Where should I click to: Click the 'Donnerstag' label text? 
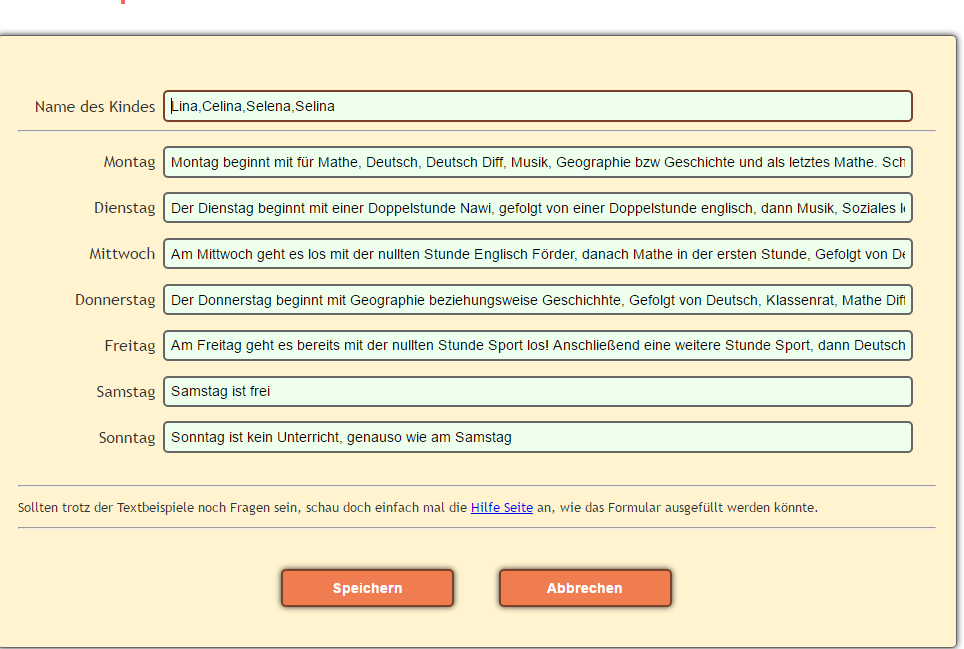pos(115,300)
